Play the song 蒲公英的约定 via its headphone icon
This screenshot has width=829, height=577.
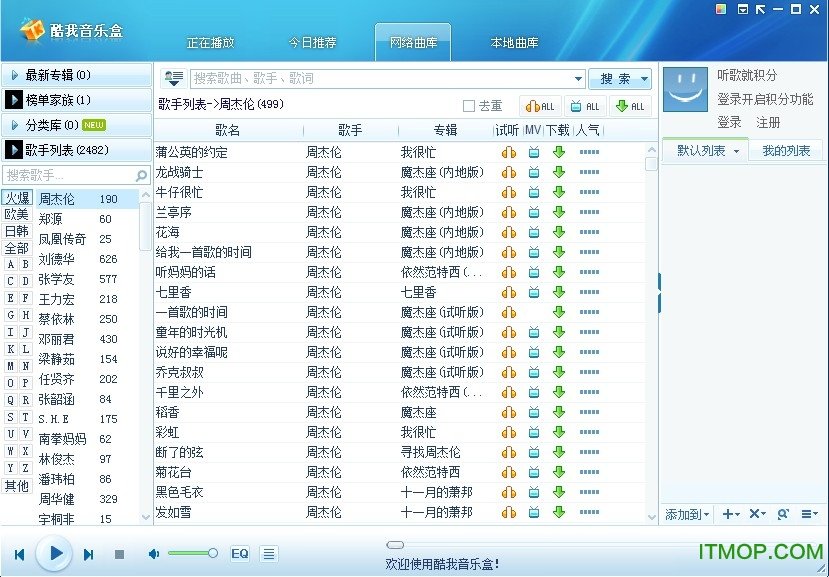point(509,152)
